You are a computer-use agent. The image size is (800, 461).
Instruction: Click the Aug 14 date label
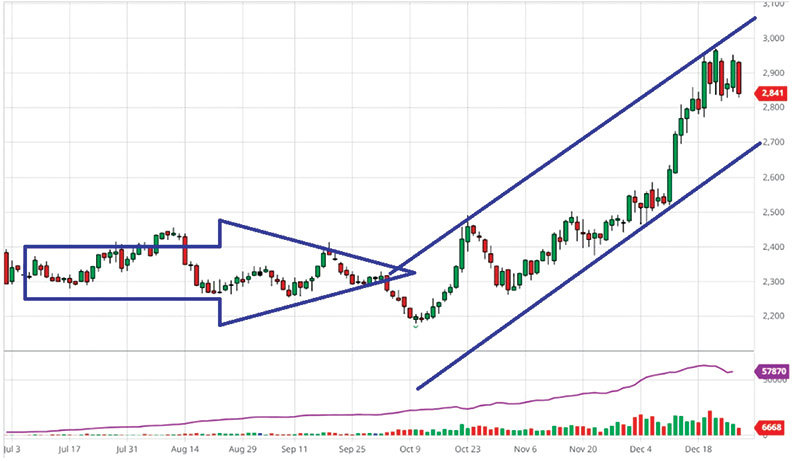[185, 449]
